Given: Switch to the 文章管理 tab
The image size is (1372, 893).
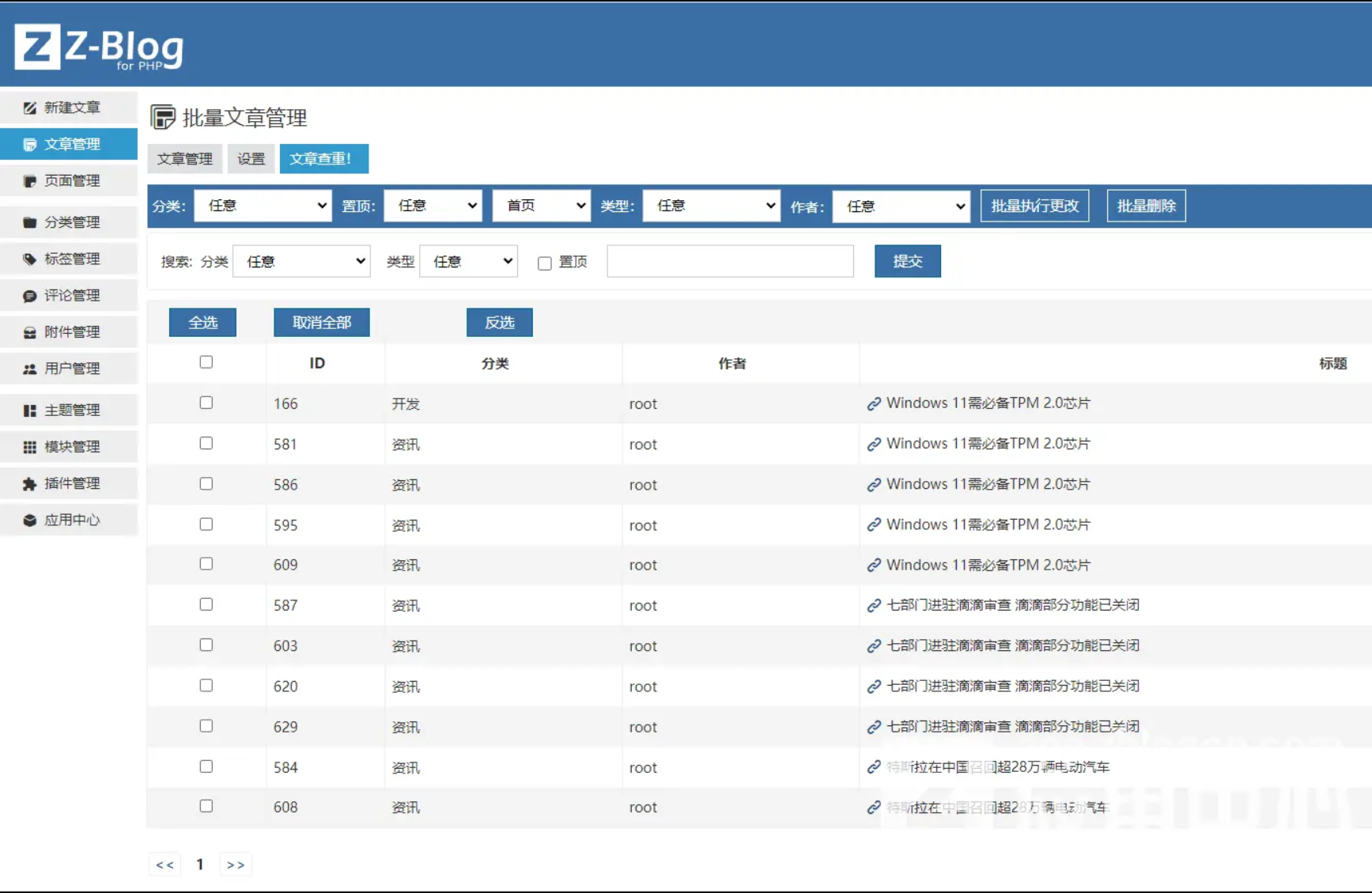Looking at the screenshot, I should (x=185, y=159).
